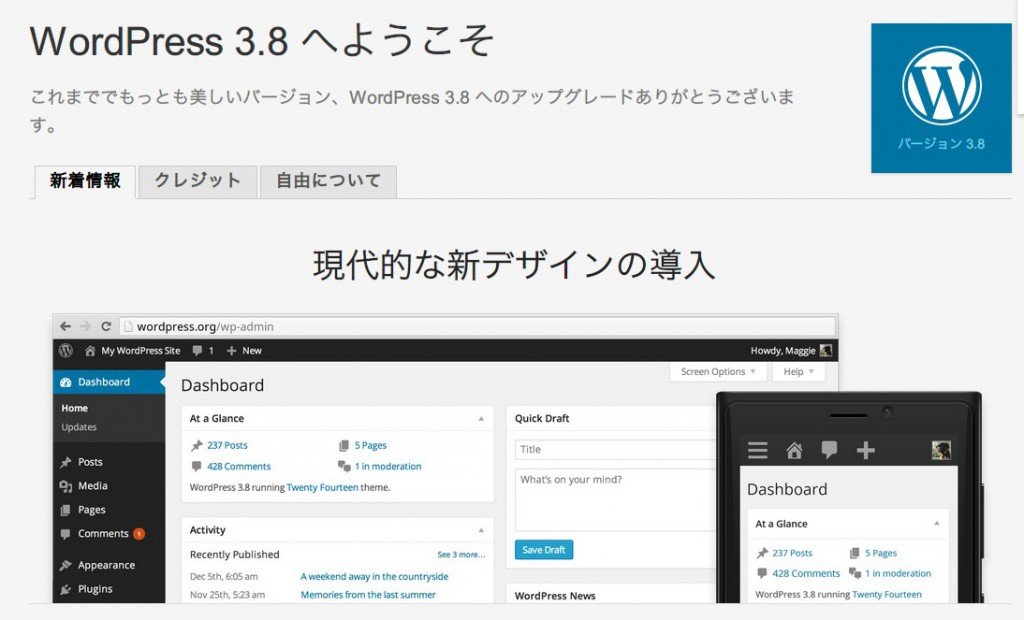The image size is (1024, 620).
Task: Collapse the Activity widget arrow
Action: [481, 531]
